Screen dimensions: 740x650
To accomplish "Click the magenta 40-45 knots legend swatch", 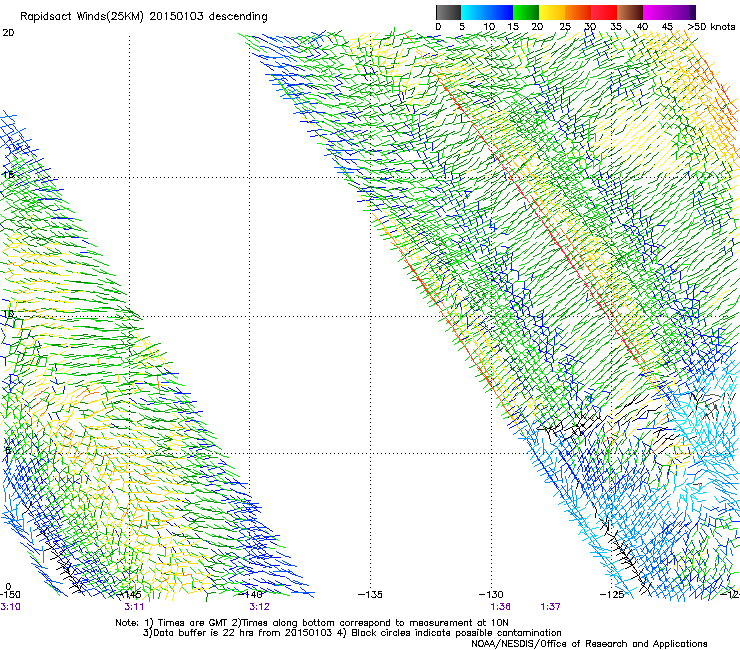I will [656, 12].
